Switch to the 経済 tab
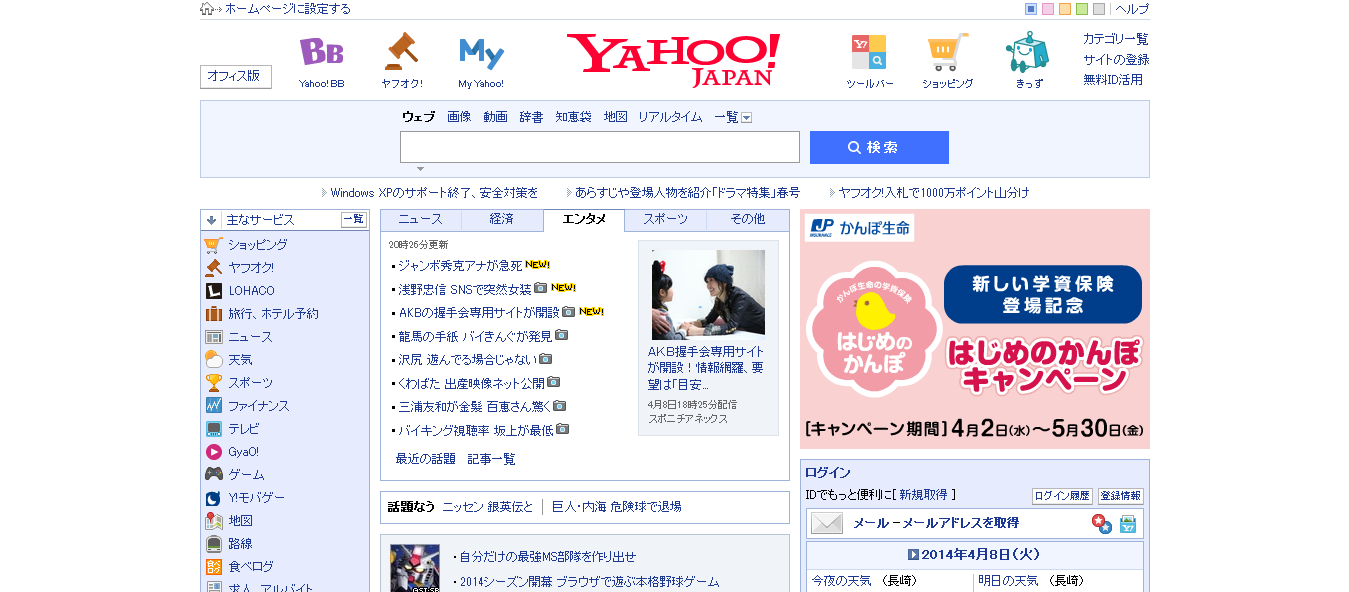1349x592 pixels. [502, 219]
